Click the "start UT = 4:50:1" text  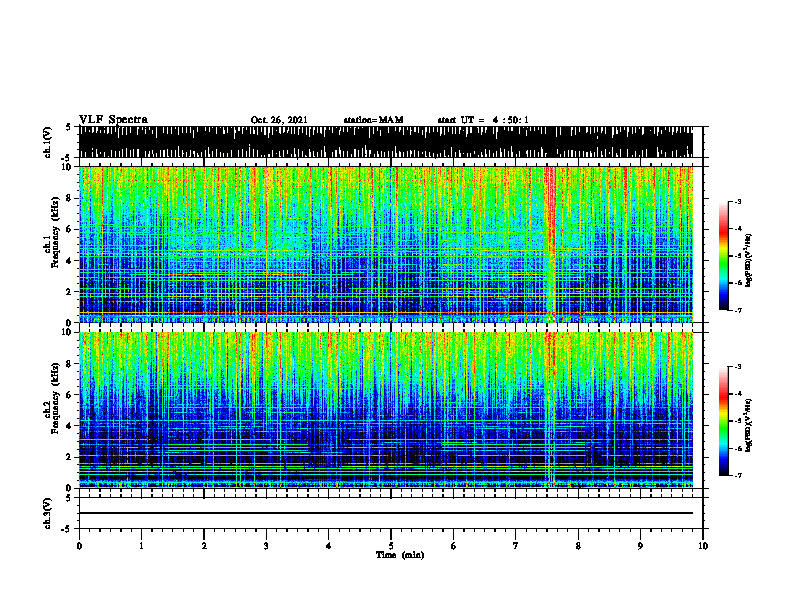(483, 120)
